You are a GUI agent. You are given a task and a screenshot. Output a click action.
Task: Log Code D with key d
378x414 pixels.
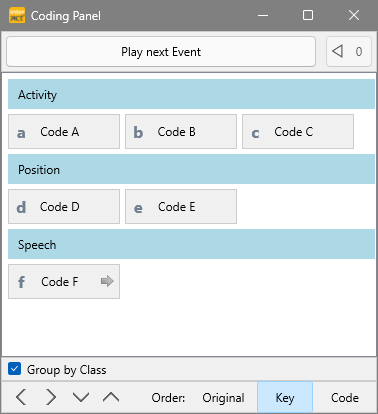[64, 207]
